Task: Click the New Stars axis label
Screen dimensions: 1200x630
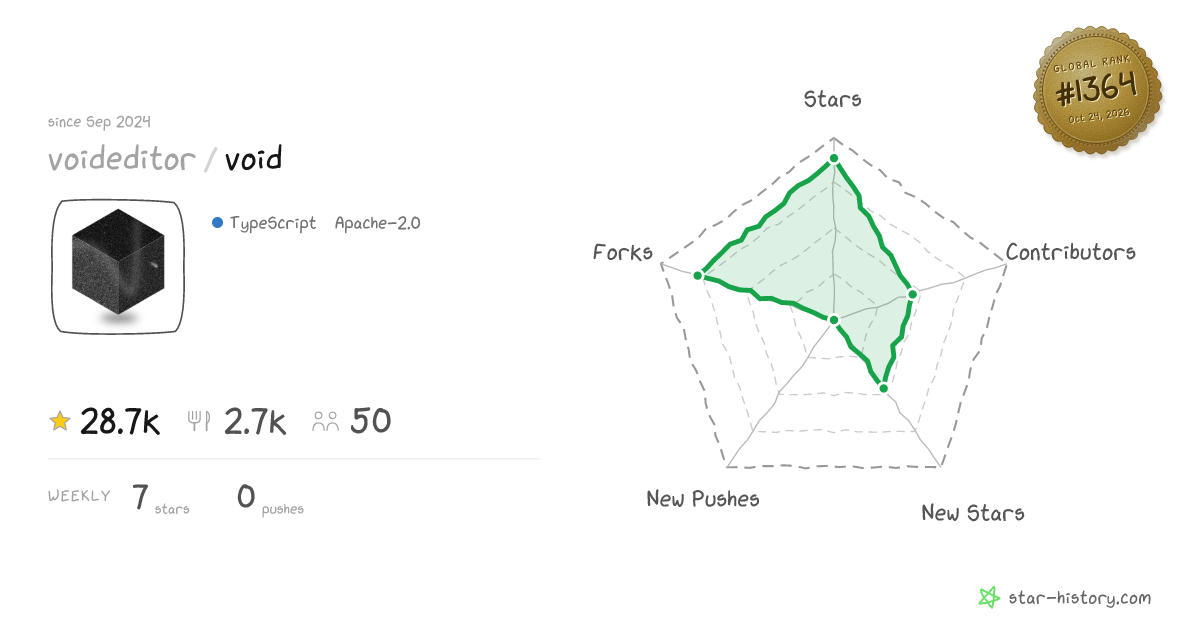Action: click(973, 513)
